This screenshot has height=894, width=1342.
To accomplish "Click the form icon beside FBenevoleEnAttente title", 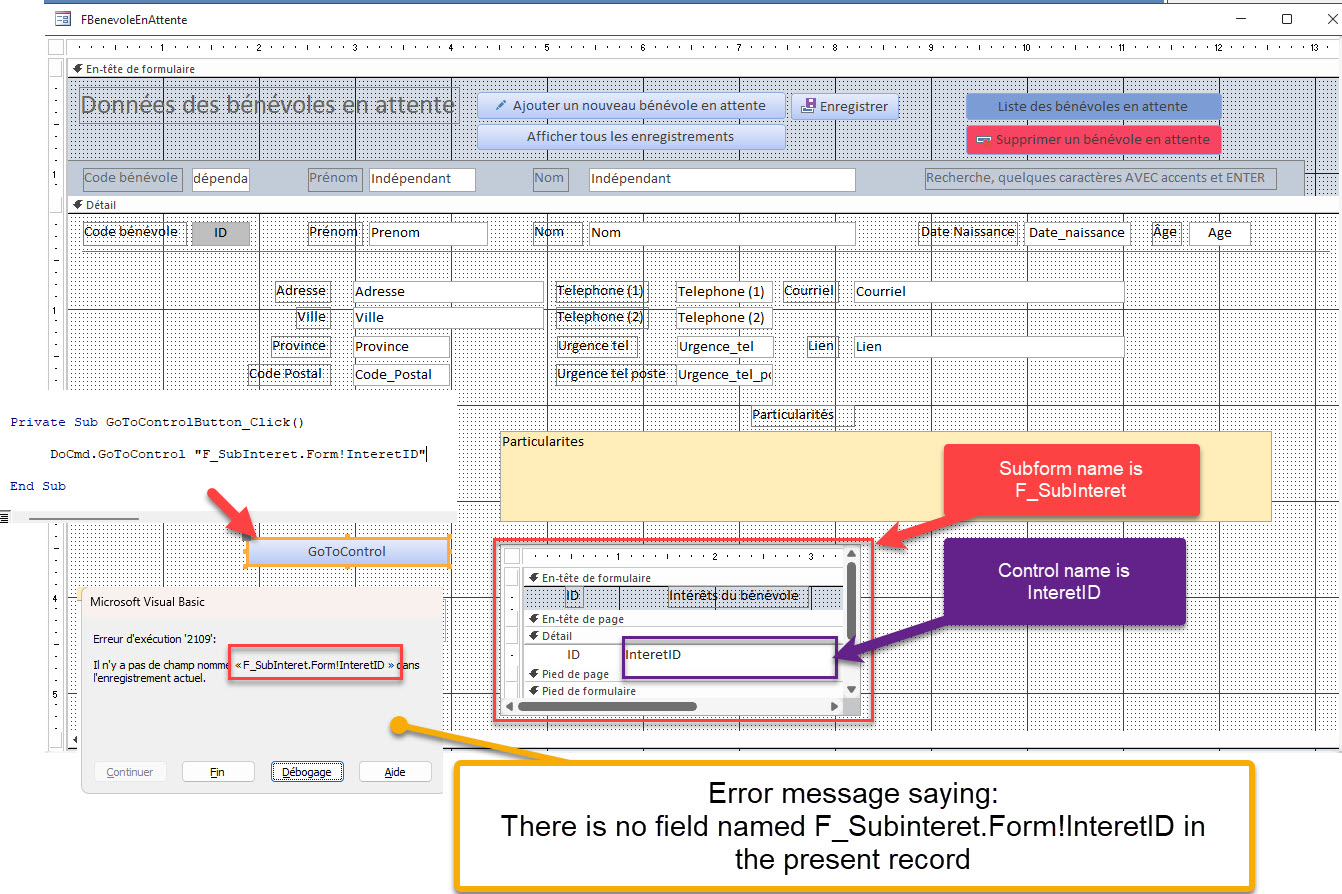I will click(63, 18).
